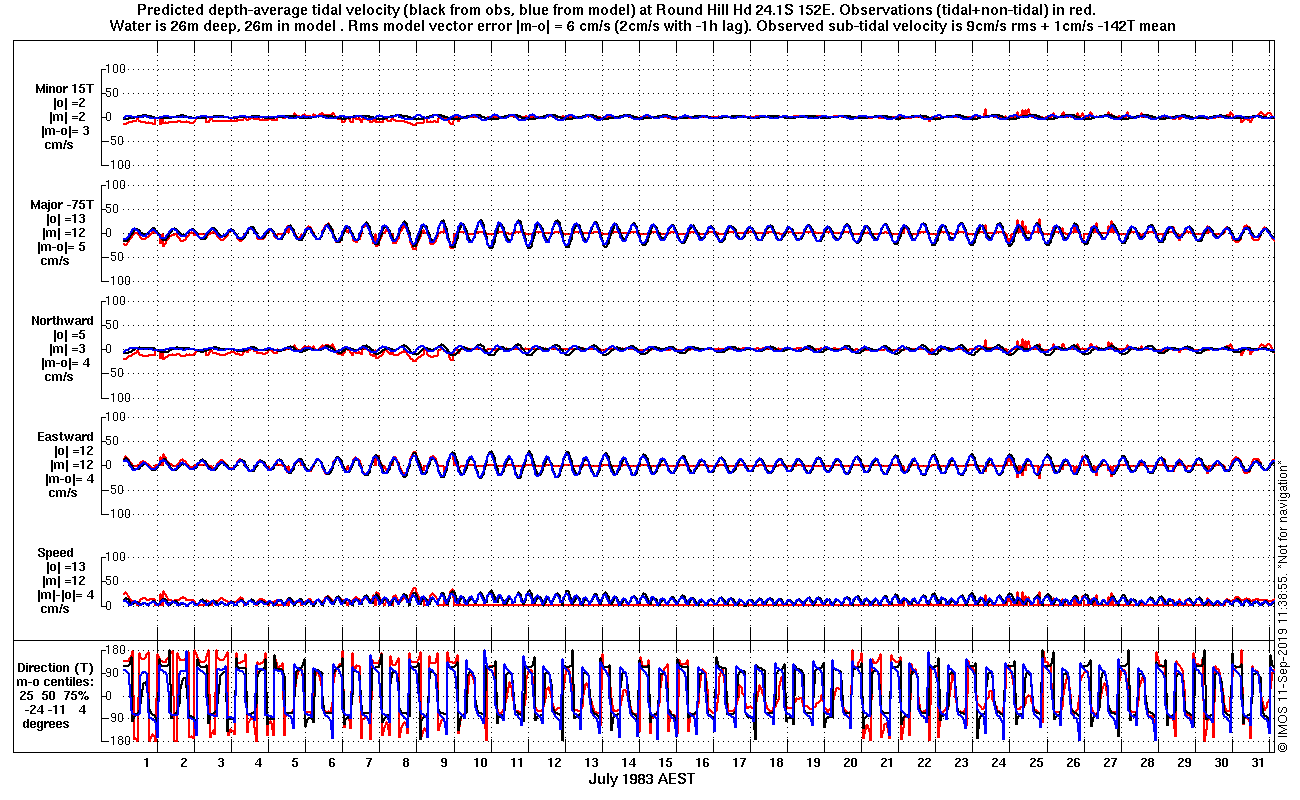Click the date axis label '19'

point(813,762)
